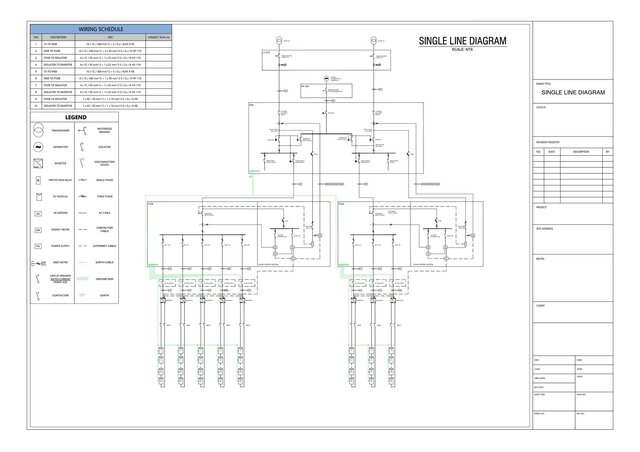Viewport: 640px width, 452px height.
Task: Select the Grid Meter legend symbol
Action: (39, 263)
